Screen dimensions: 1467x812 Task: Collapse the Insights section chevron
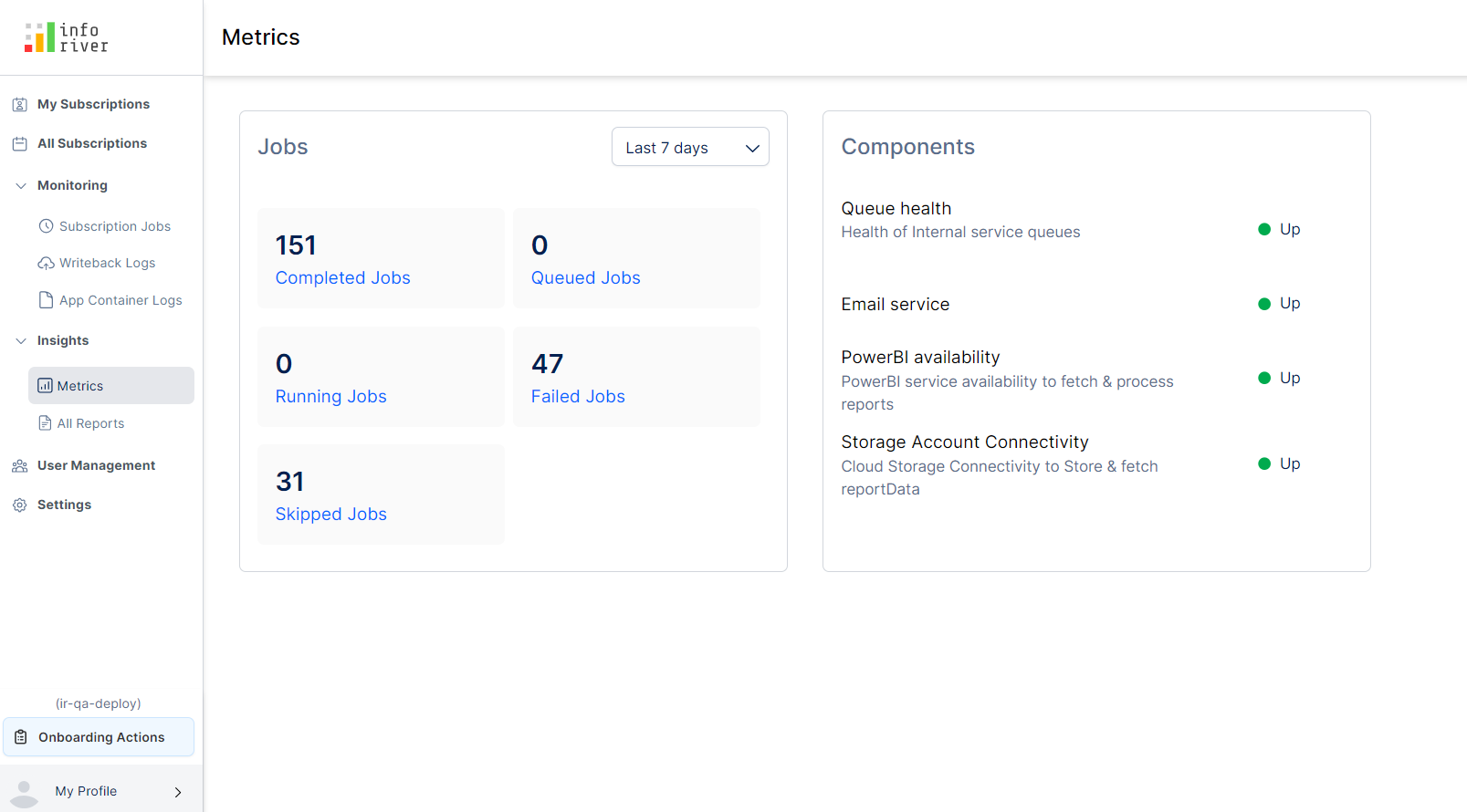point(21,341)
